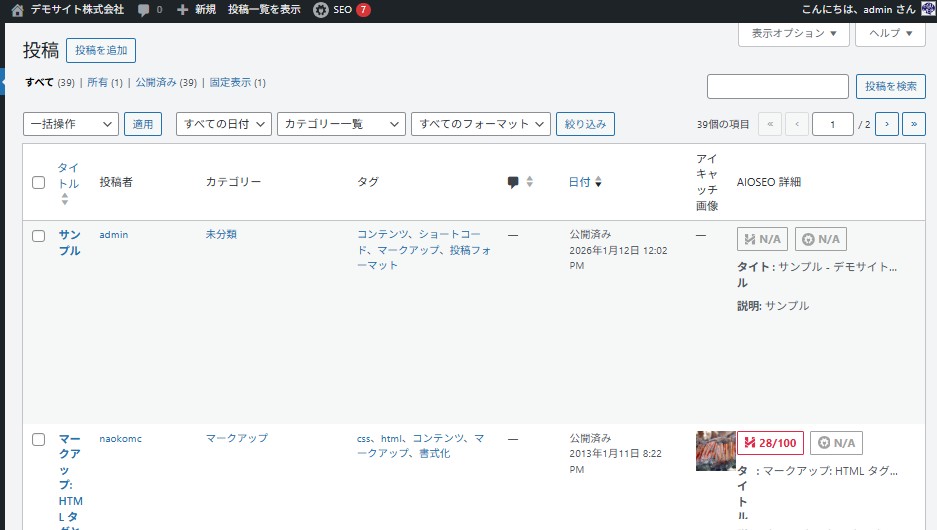Screen dimensions: 937x530
Task: Click the post search input field
Action: point(777,87)
